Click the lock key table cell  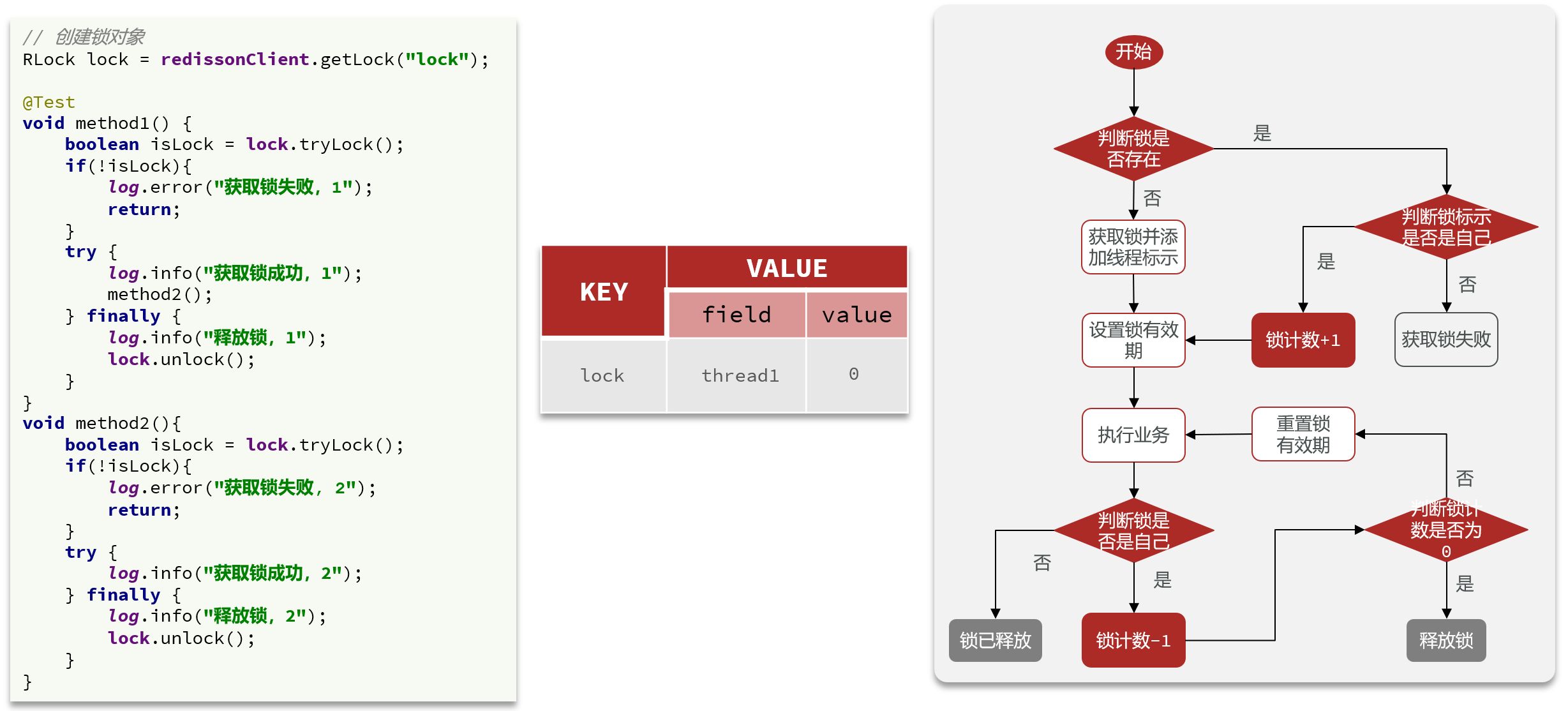pyautogui.click(x=602, y=375)
